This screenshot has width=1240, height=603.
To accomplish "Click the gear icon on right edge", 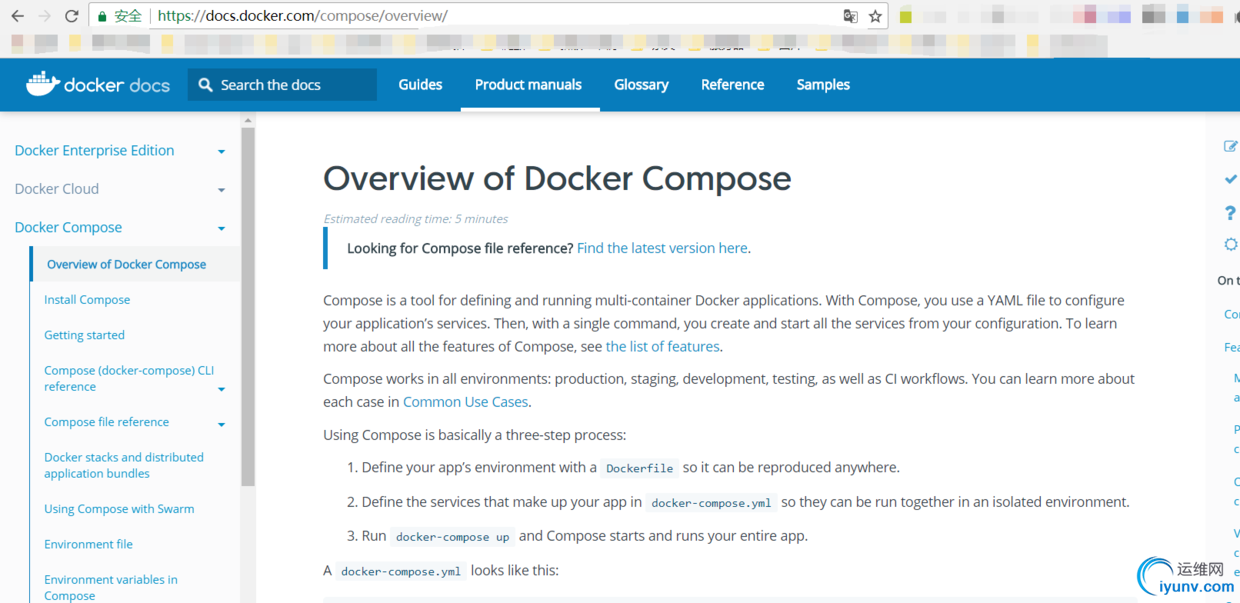I will pos(1231,245).
